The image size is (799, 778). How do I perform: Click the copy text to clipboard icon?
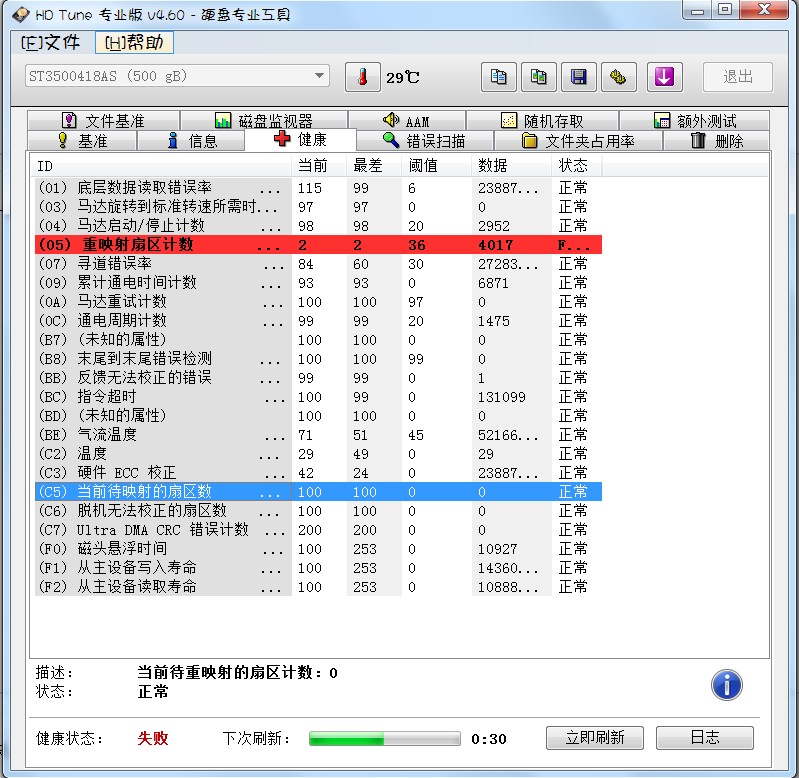click(498, 77)
